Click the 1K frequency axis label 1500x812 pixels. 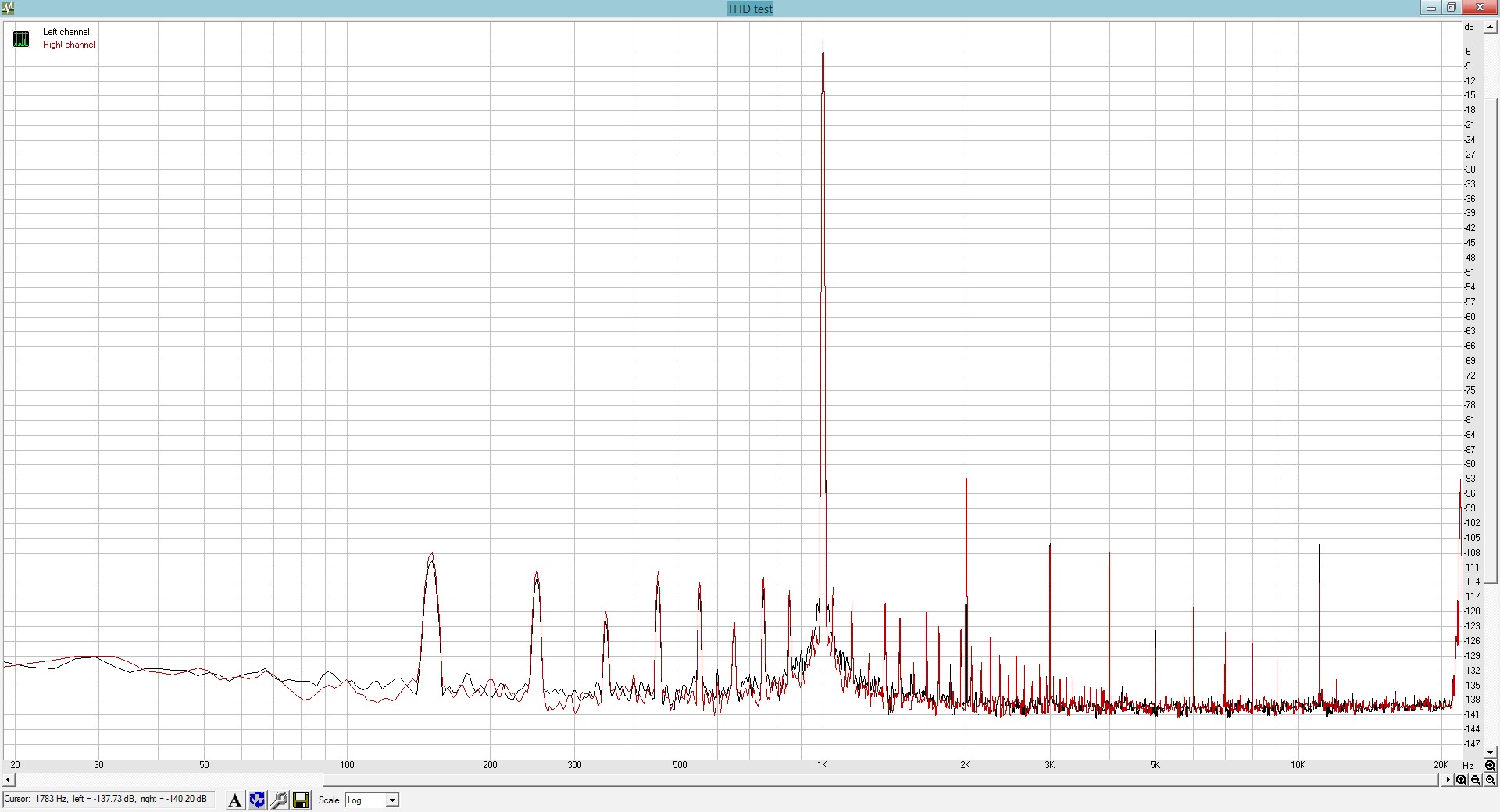pyautogui.click(x=822, y=765)
